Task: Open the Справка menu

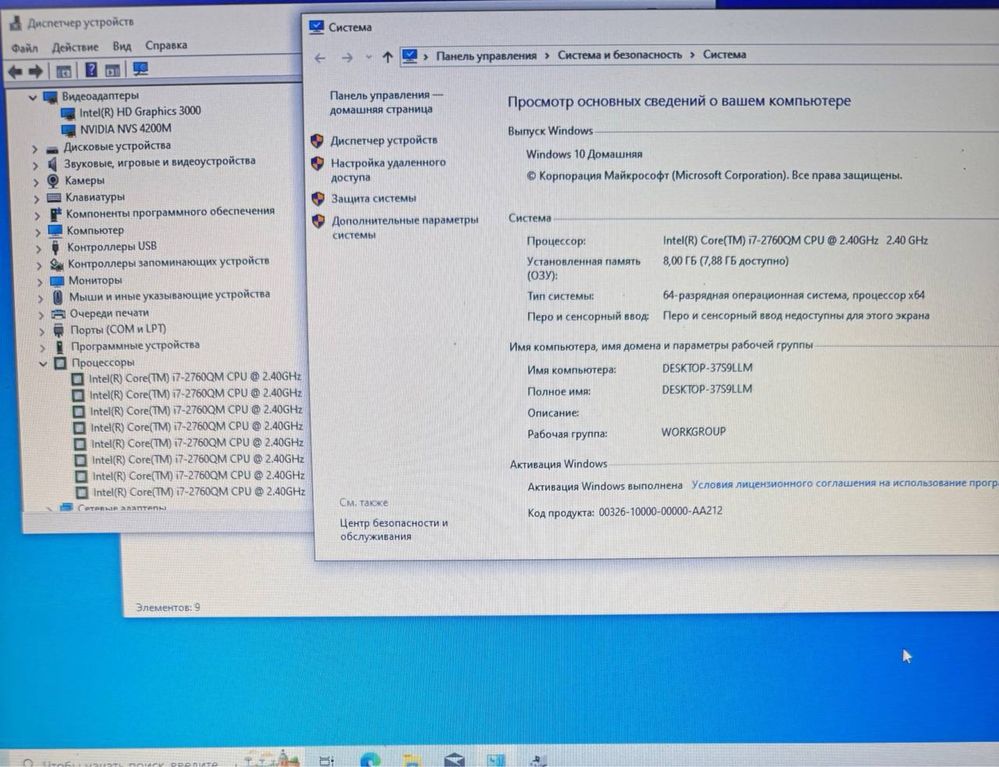Action: pos(166,45)
